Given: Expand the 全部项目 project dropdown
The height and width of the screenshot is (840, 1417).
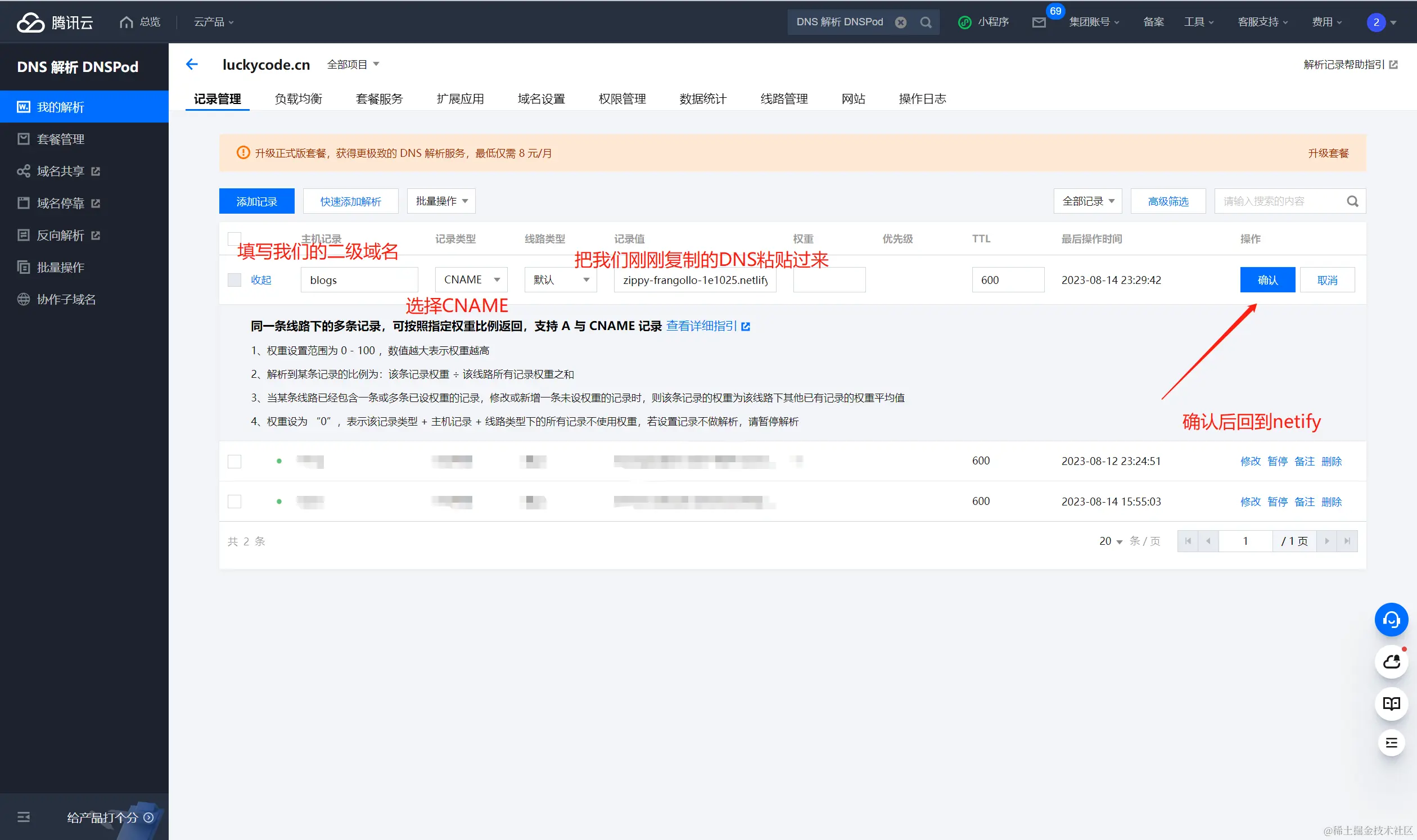Looking at the screenshot, I should (x=353, y=65).
